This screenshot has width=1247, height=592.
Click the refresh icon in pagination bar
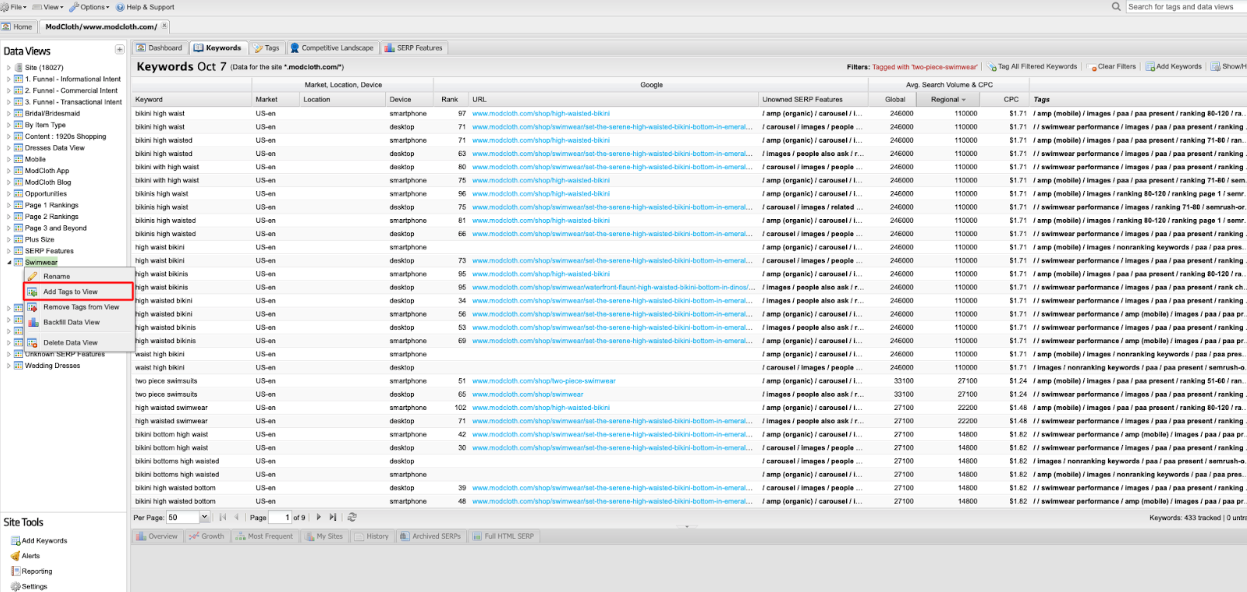tap(352, 517)
